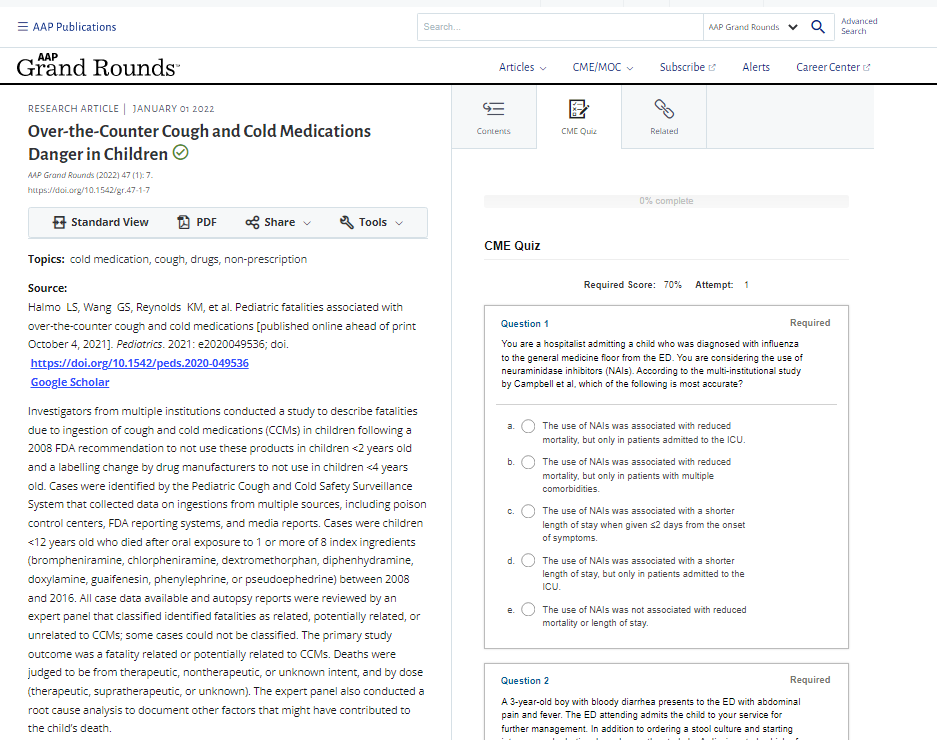937x740 pixels.
Task: Expand the Share dropdown
Action: tap(279, 222)
